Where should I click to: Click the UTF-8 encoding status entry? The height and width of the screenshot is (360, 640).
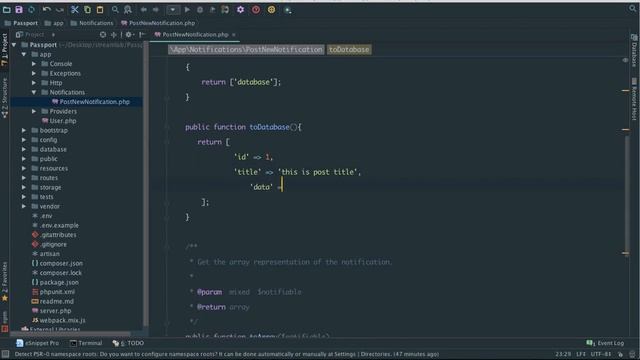pyautogui.click(x=601, y=354)
